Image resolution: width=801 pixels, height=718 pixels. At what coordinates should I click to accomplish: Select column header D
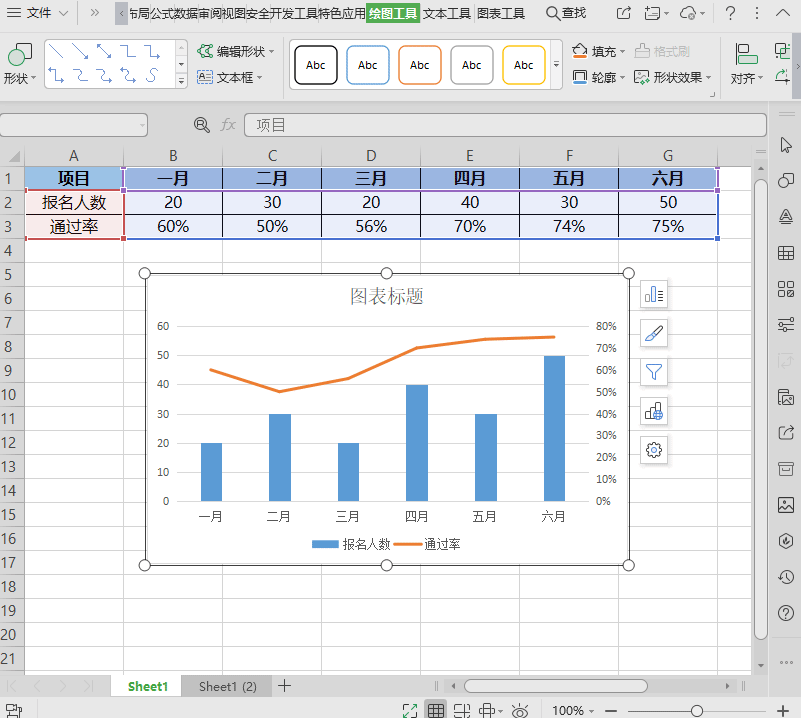[x=371, y=156]
